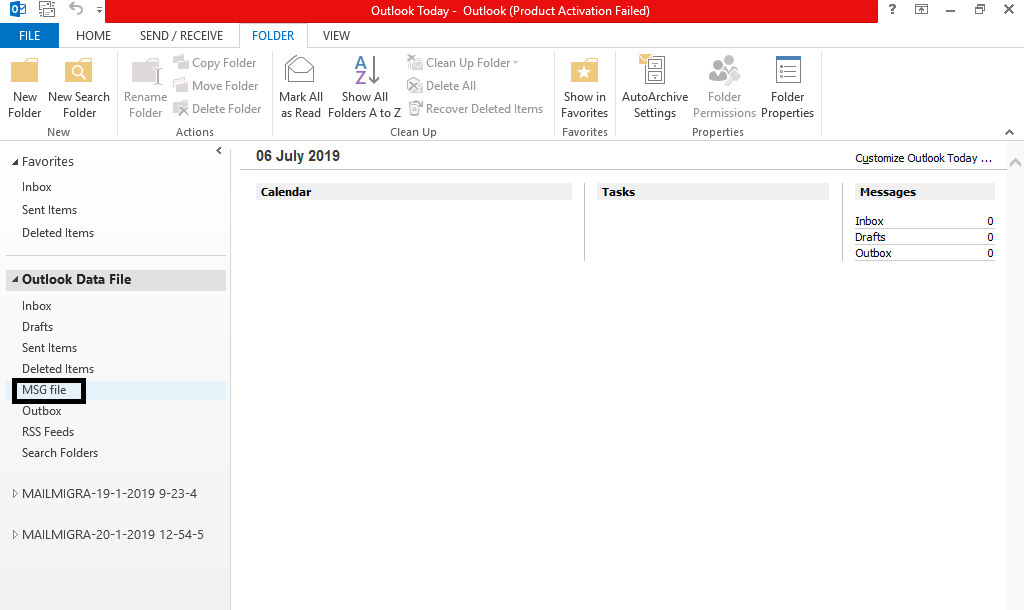1024x610 pixels.
Task: Select Copy Folder in Actions group
Action: [x=215, y=63]
